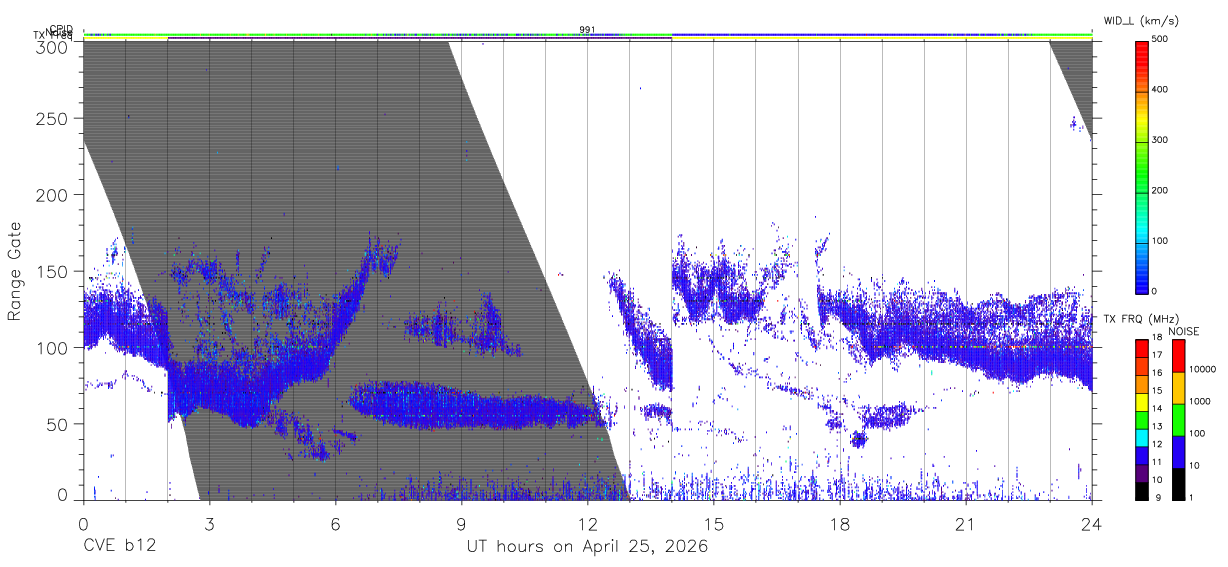Click the '21' hour x-axis tick label
The width and height of the screenshot is (1228, 567).
(965, 524)
